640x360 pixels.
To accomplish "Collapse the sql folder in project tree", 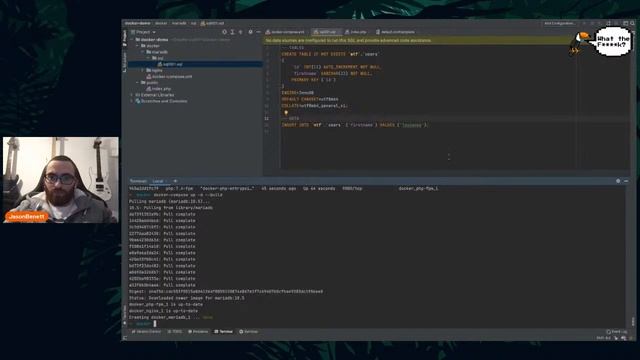I will [148, 58].
